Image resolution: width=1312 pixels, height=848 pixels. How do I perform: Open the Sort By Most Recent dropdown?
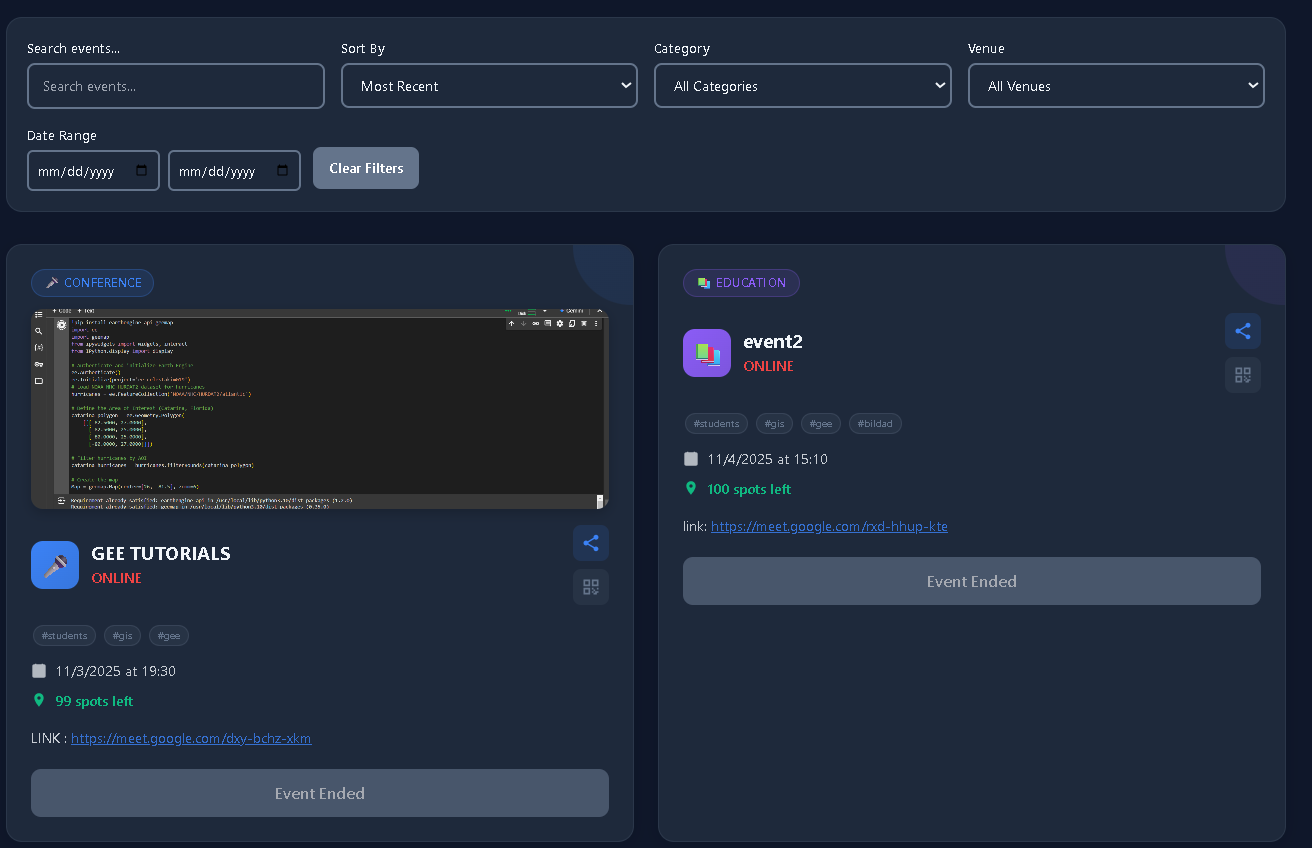[x=489, y=86]
